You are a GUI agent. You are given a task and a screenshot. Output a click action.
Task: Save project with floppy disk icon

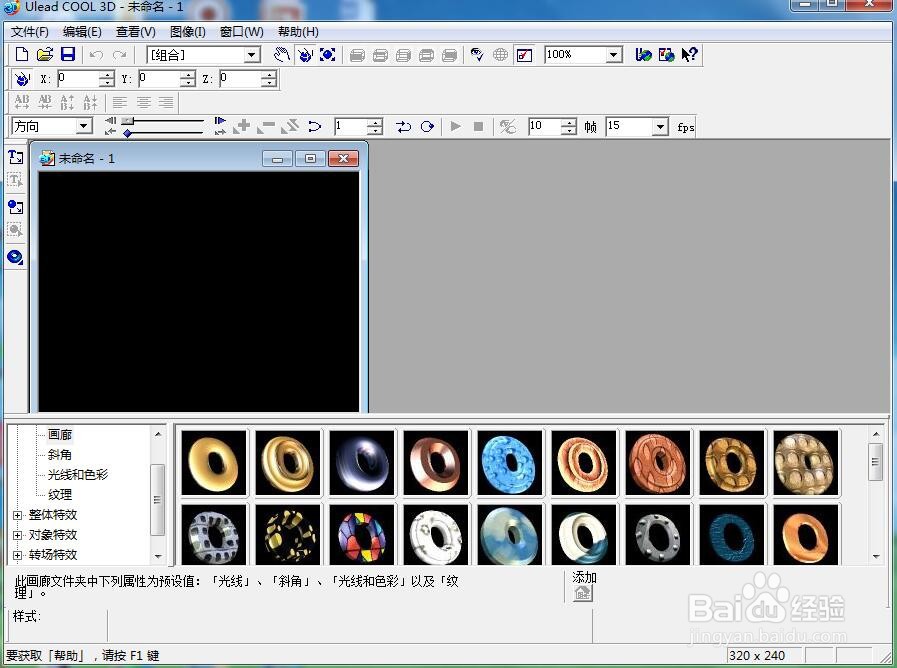tap(68, 55)
